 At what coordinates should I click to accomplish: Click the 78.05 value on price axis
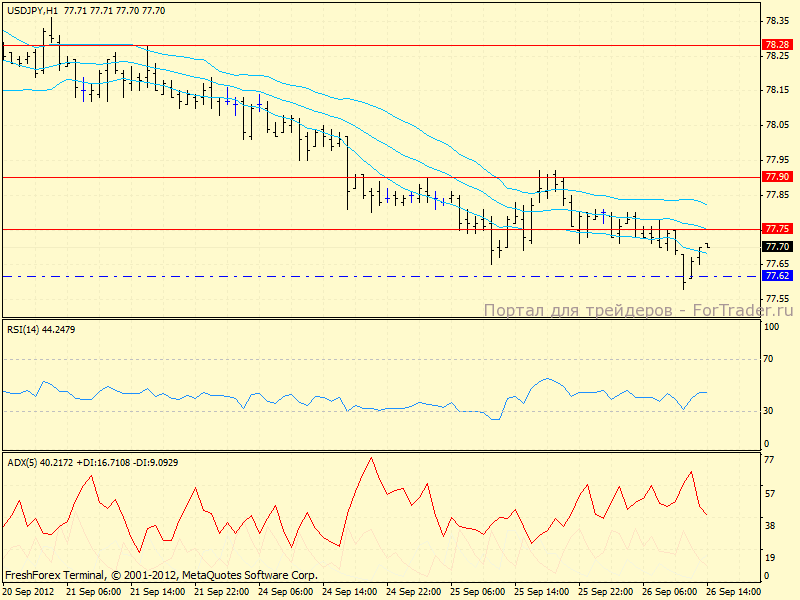tap(777, 125)
